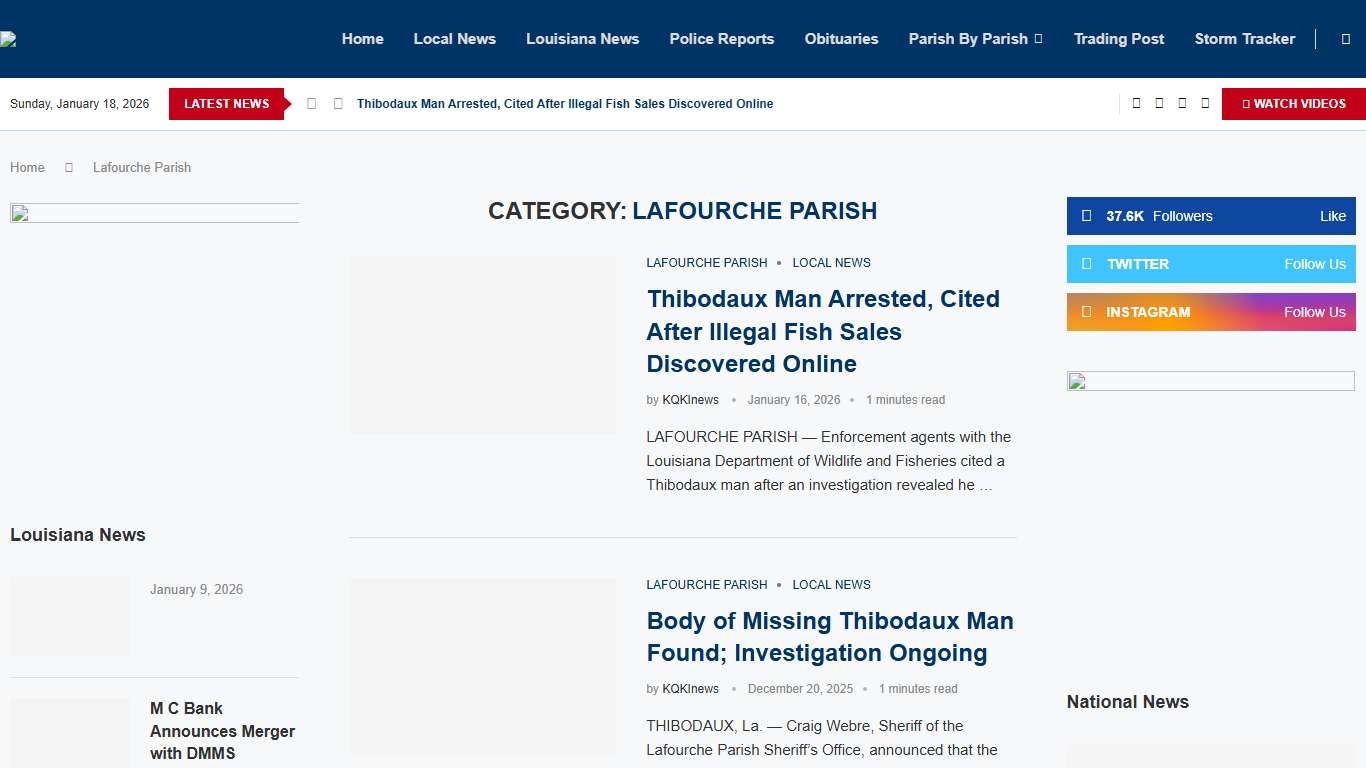Click the Twitter bird icon in the sidebar

point(1089,264)
